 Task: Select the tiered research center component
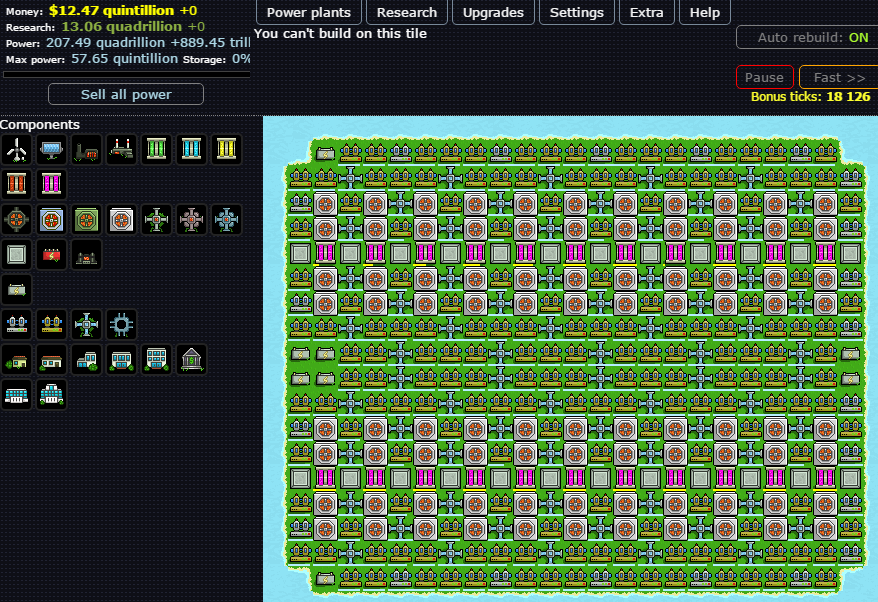pos(52,394)
